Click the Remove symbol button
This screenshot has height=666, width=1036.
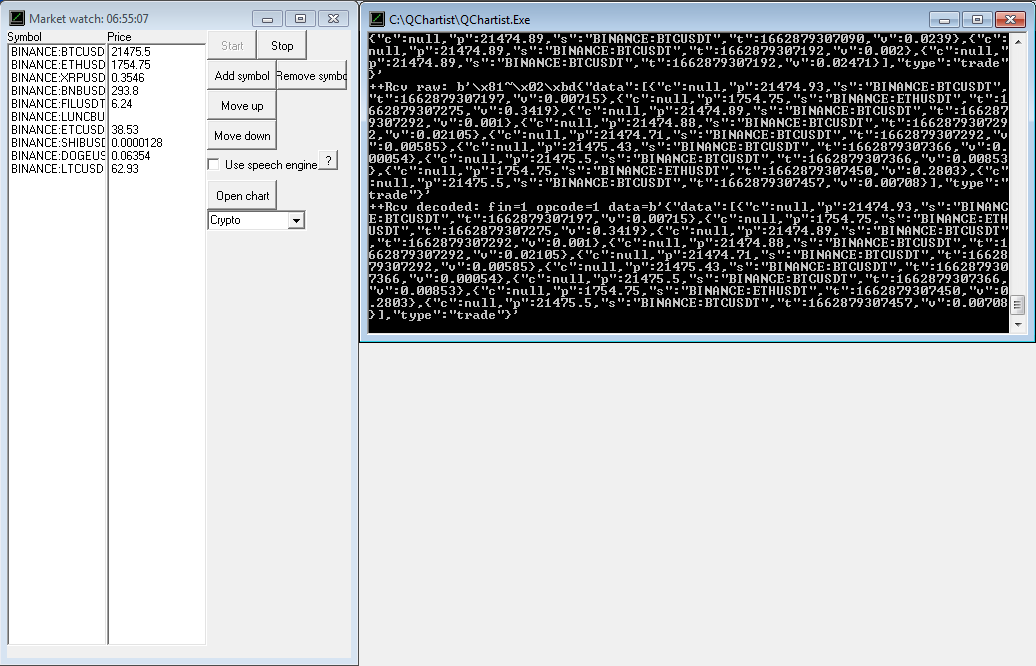(311, 76)
